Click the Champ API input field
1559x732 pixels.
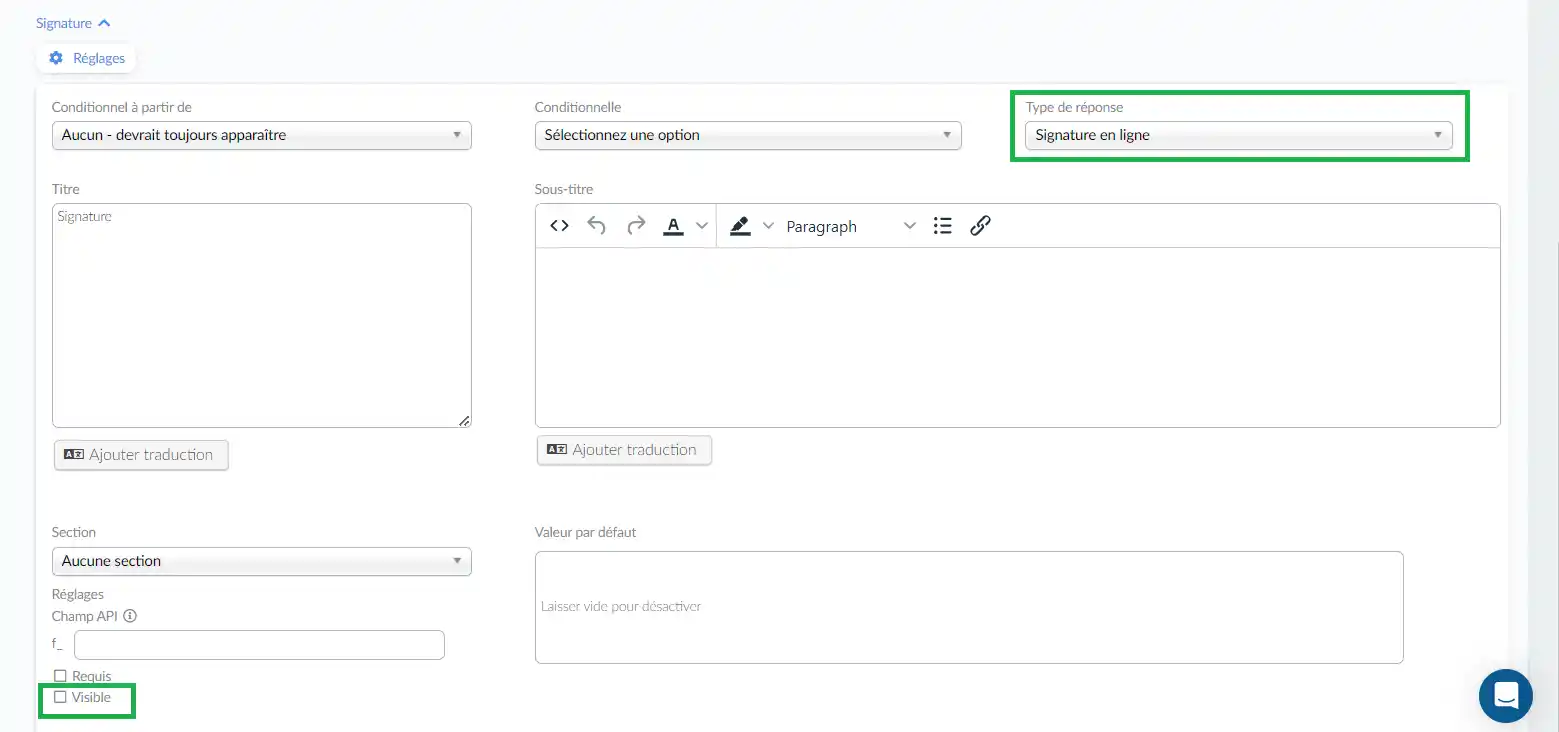click(259, 645)
